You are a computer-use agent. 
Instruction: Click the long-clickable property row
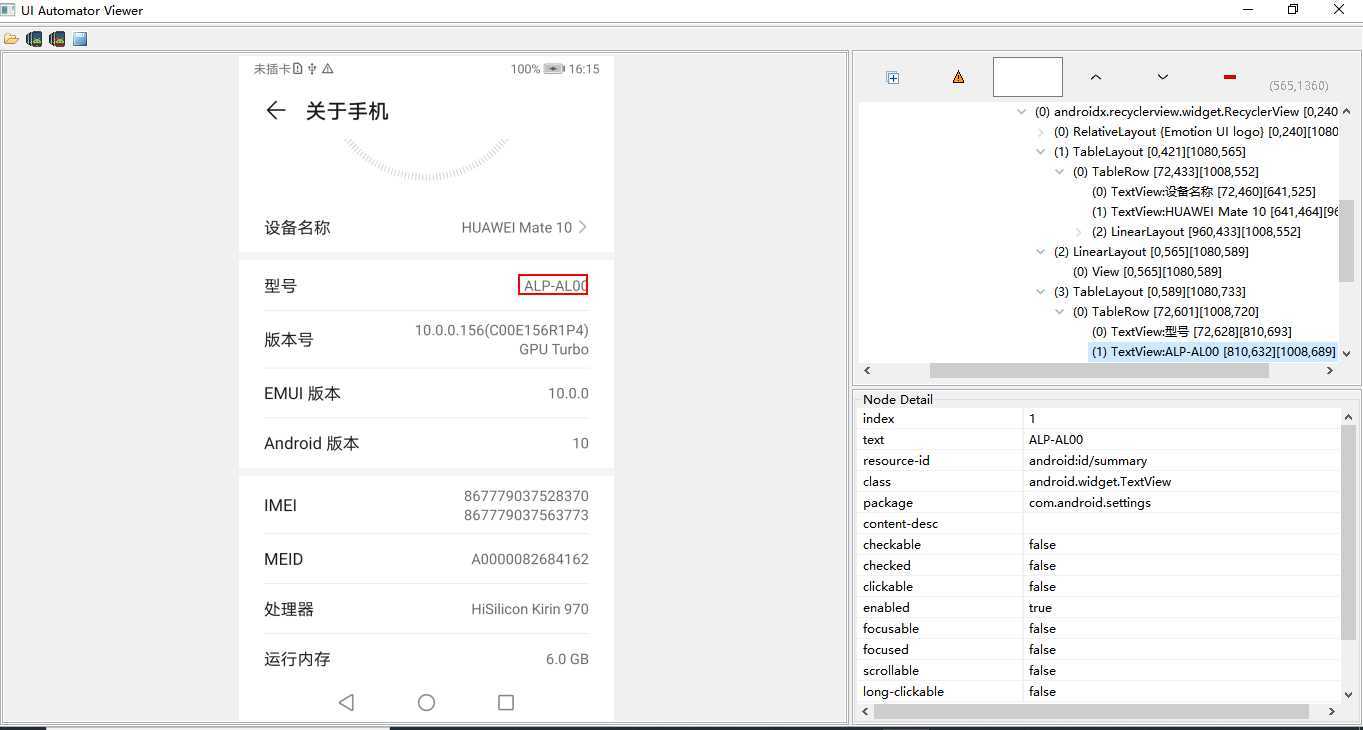tap(1099, 692)
